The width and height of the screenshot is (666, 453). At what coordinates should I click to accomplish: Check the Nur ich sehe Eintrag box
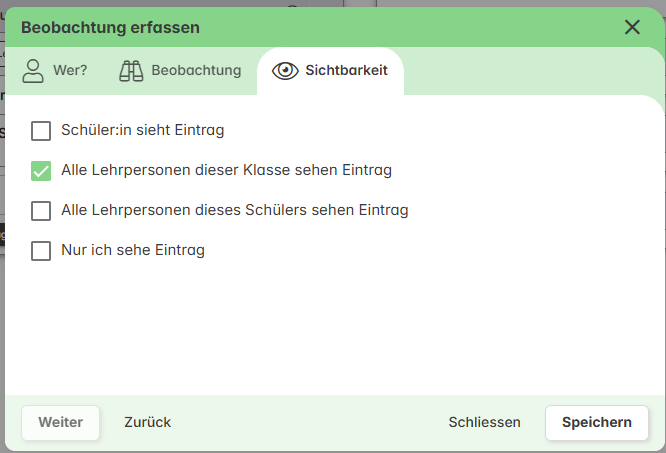coord(41,250)
